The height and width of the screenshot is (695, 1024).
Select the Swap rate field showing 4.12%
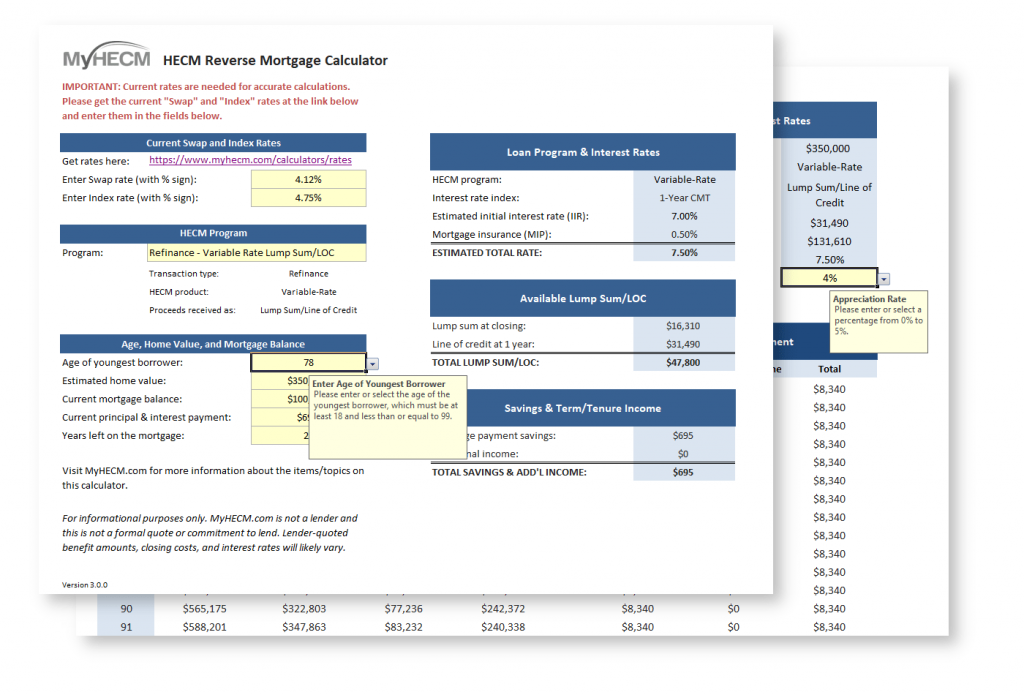click(308, 180)
